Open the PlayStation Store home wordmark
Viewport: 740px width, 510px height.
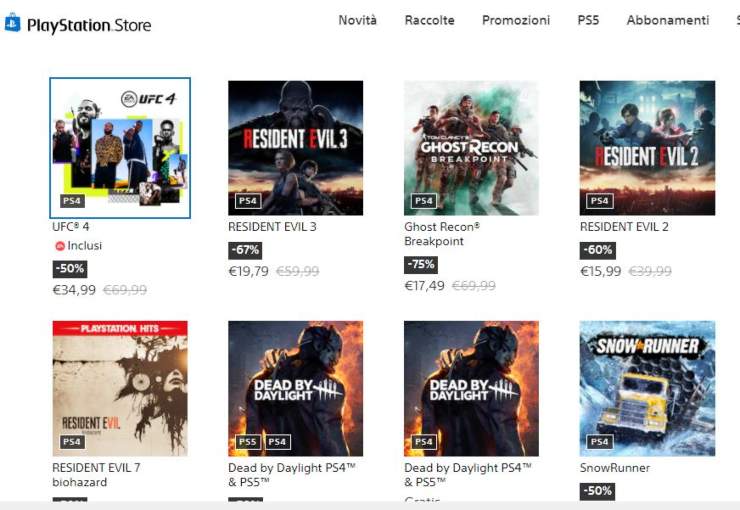[x=89, y=25]
